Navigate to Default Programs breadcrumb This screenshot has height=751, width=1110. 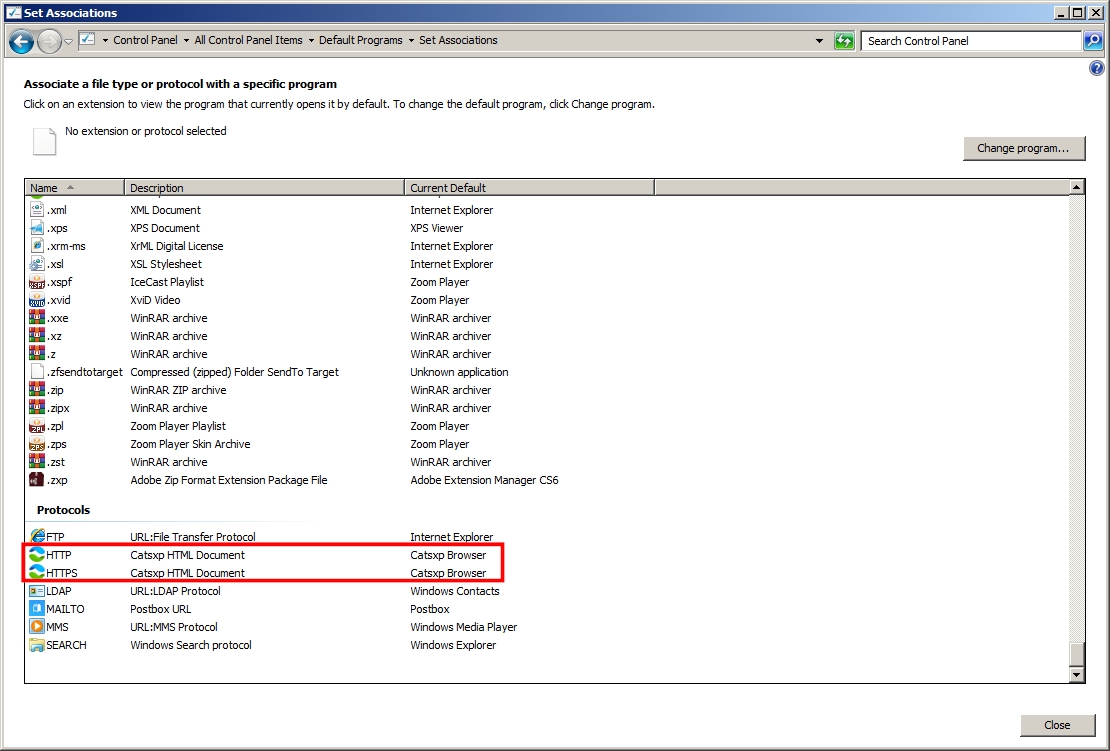(x=360, y=40)
